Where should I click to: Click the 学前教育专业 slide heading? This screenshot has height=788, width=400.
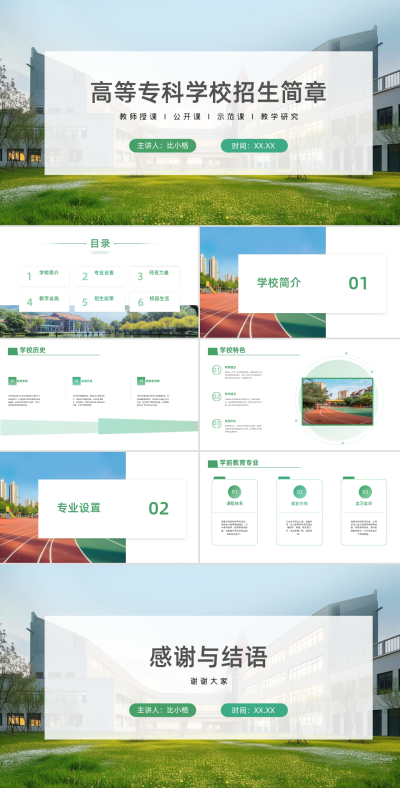point(239,463)
